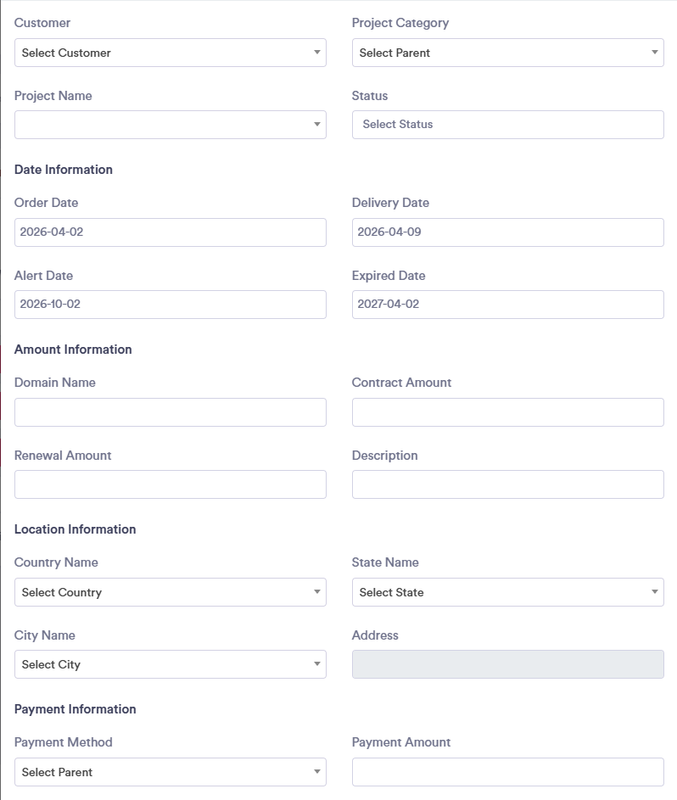Viewport: 677px width, 800px height.
Task: Click the Description text field
Action: (508, 484)
